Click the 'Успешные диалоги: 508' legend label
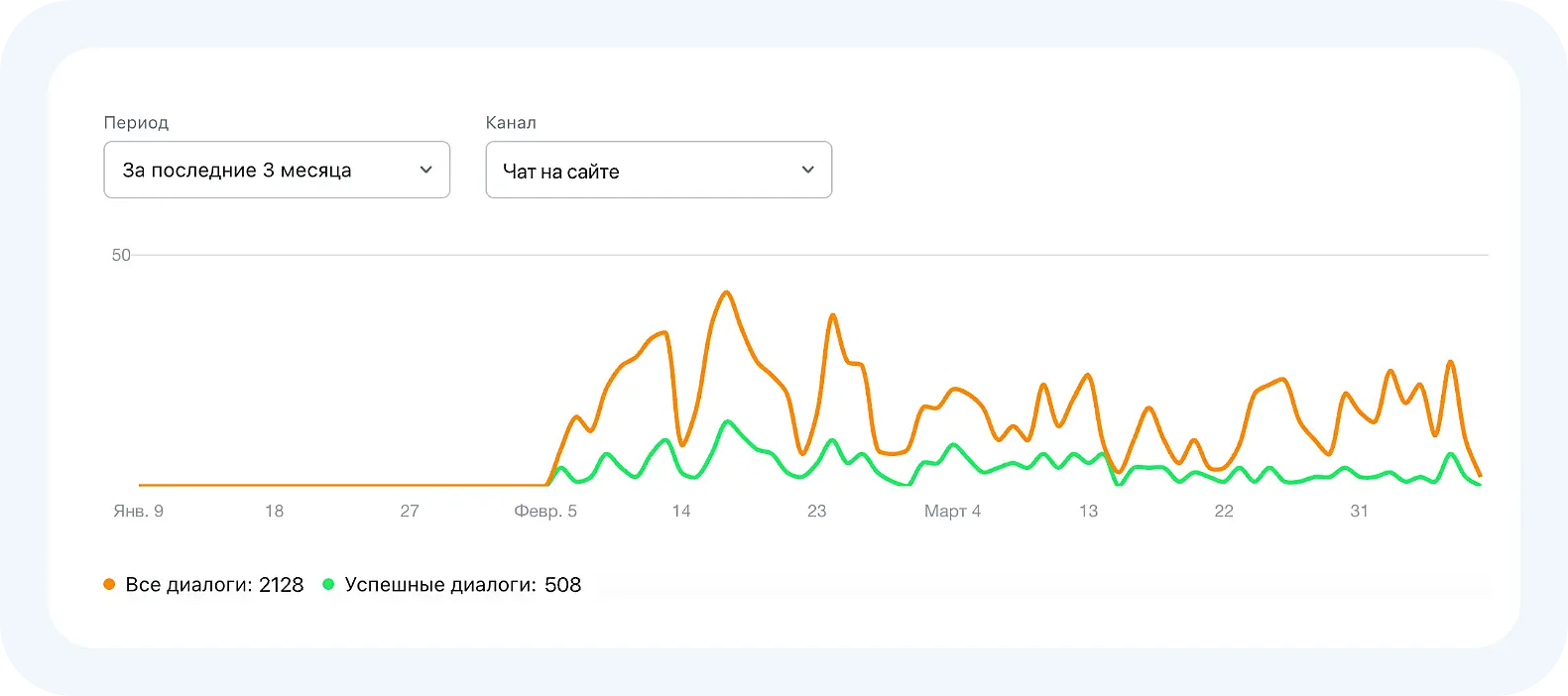The image size is (1568, 696). tap(462, 585)
